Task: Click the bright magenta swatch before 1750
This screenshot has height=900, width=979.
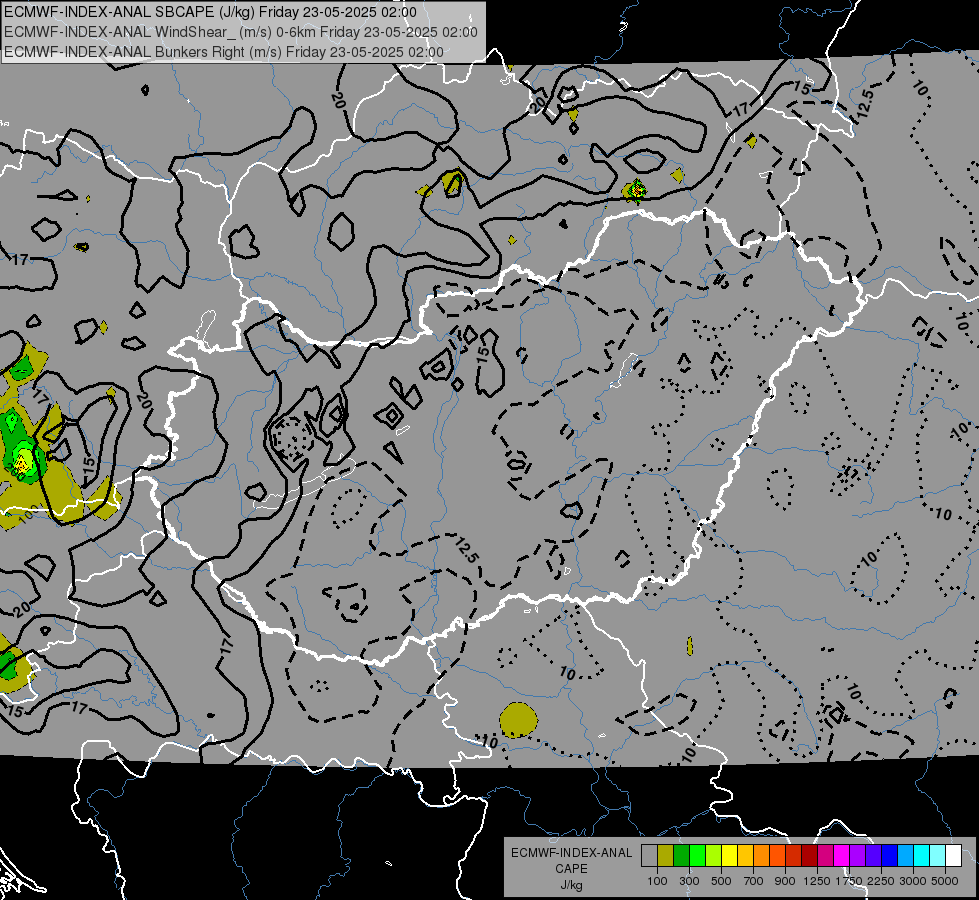Action: tap(842, 856)
